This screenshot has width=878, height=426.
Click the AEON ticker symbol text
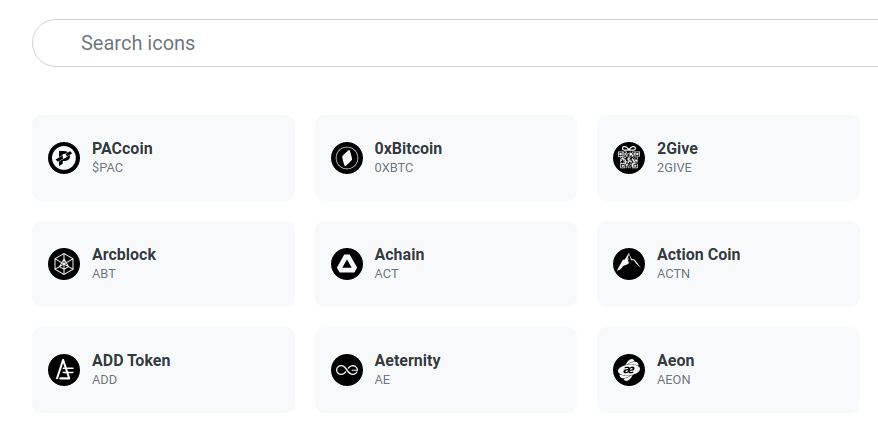tap(673, 380)
